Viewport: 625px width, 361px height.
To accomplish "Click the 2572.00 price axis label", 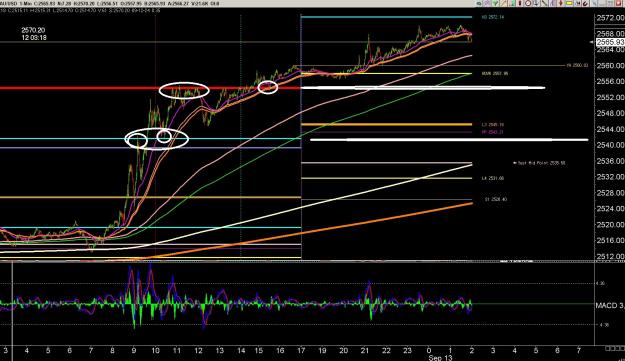I will [x=610, y=18].
